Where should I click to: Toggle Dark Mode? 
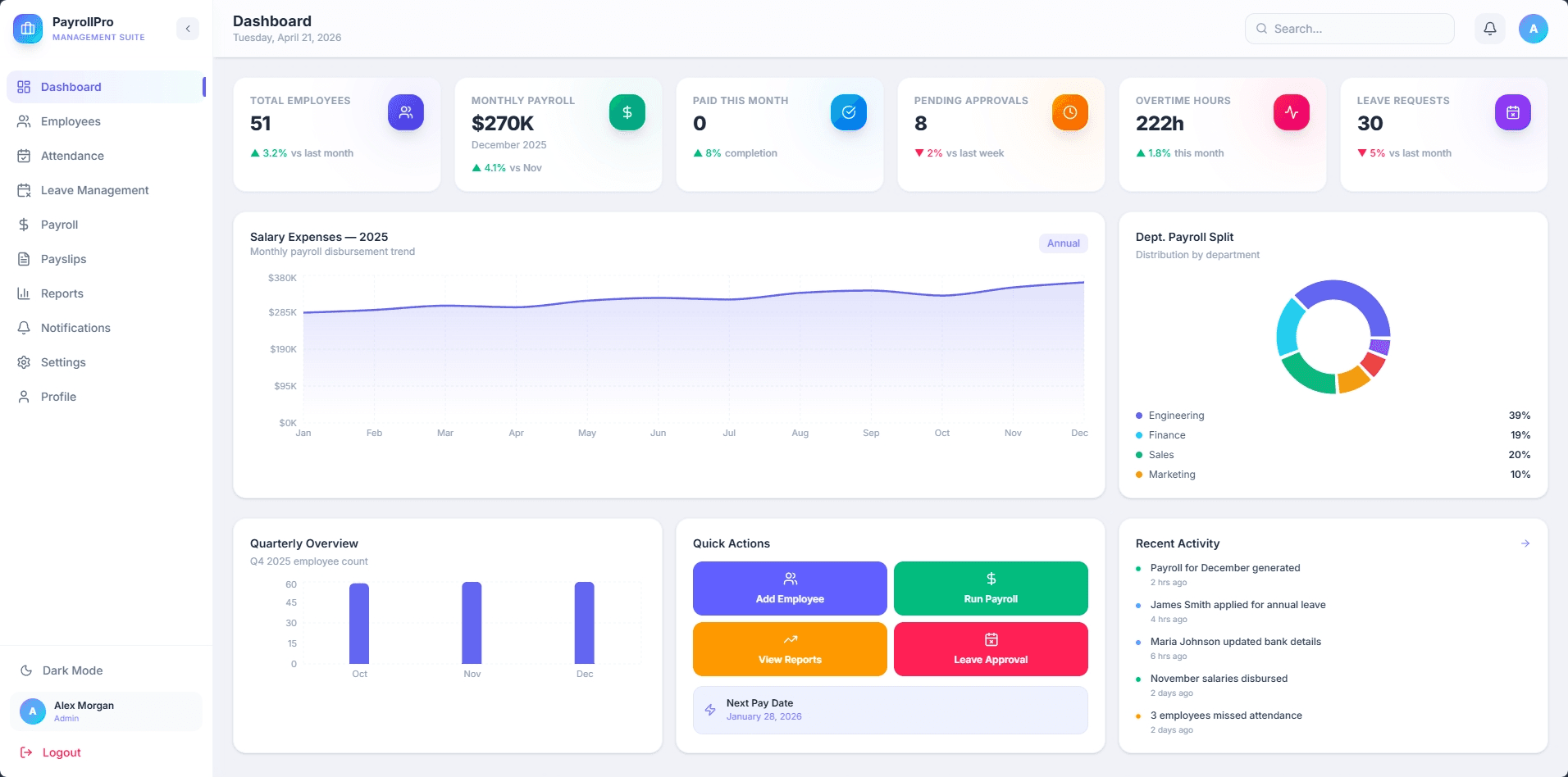click(x=71, y=670)
